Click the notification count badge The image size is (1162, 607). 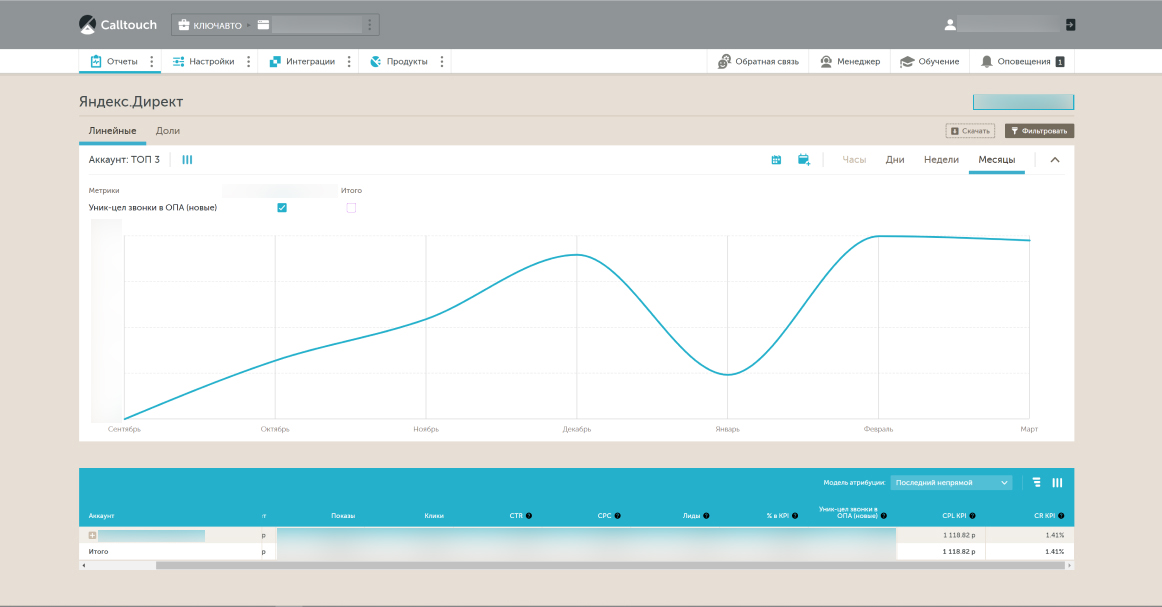(x=1060, y=62)
